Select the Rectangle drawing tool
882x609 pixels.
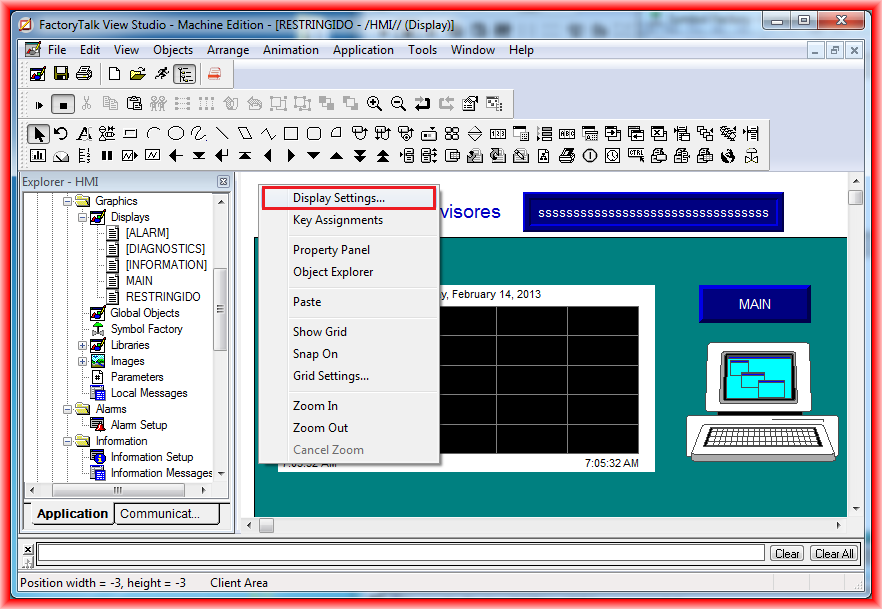pyautogui.click(x=290, y=133)
